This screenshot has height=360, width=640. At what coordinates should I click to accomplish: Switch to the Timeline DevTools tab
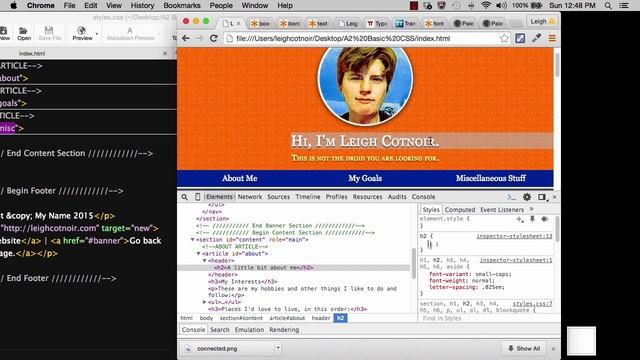(x=308, y=197)
